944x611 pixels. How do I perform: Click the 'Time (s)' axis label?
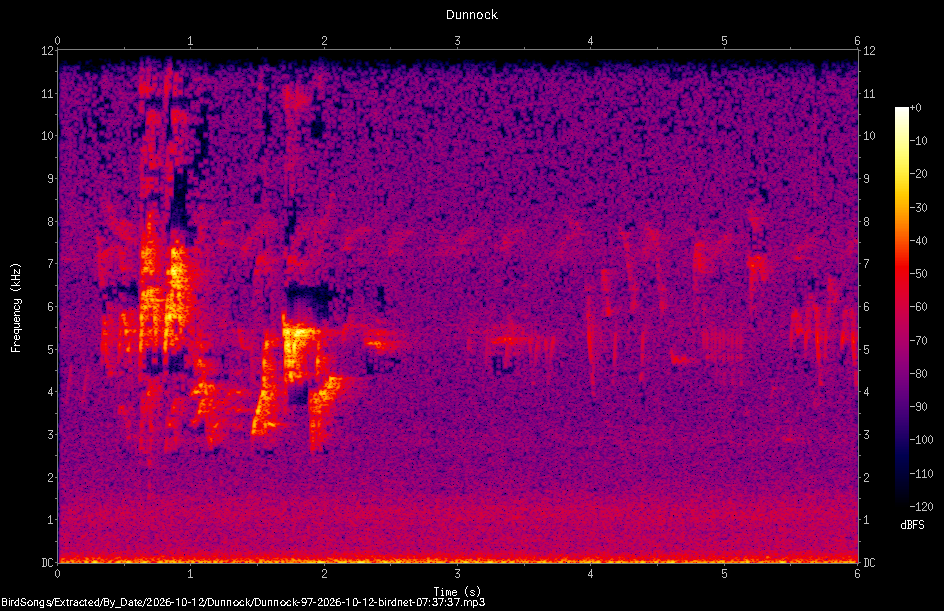point(457,592)
